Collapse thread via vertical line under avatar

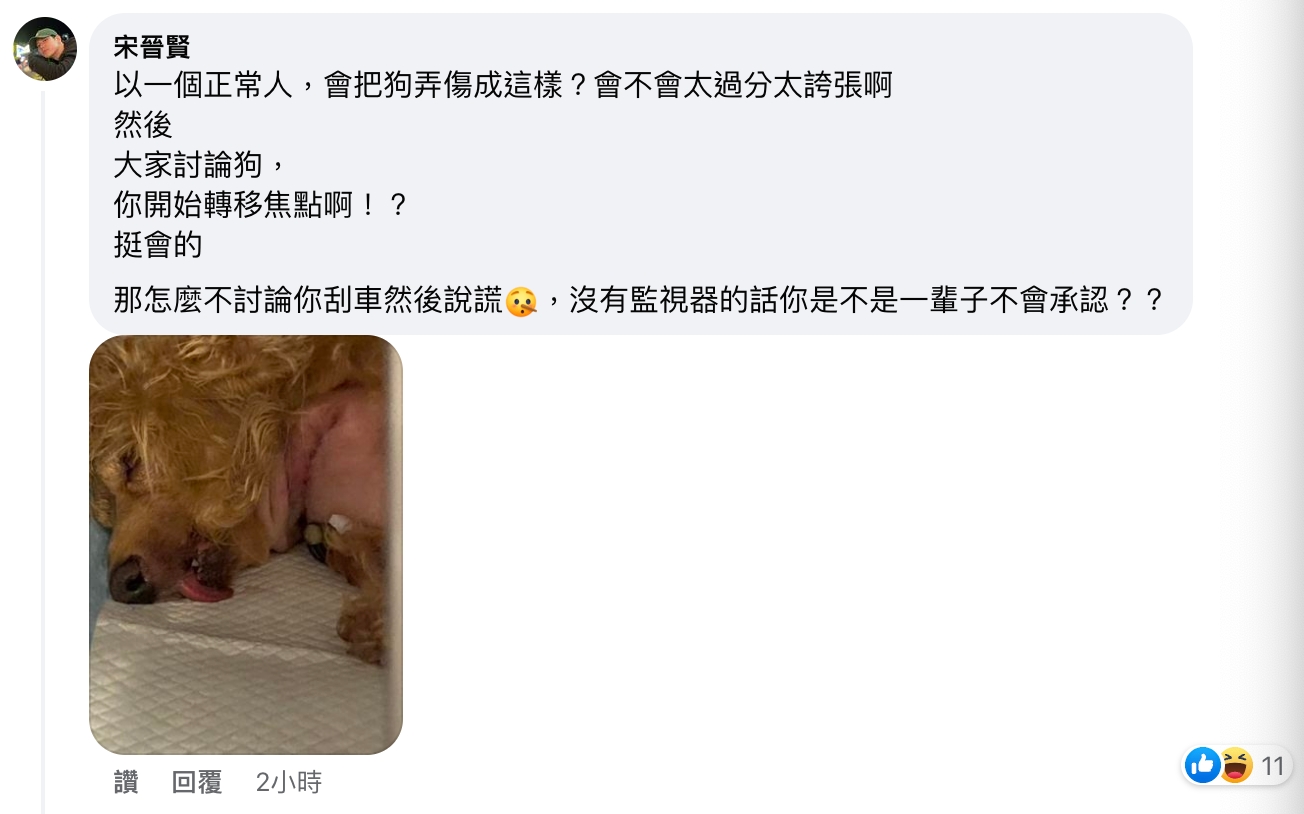point(43,452)
